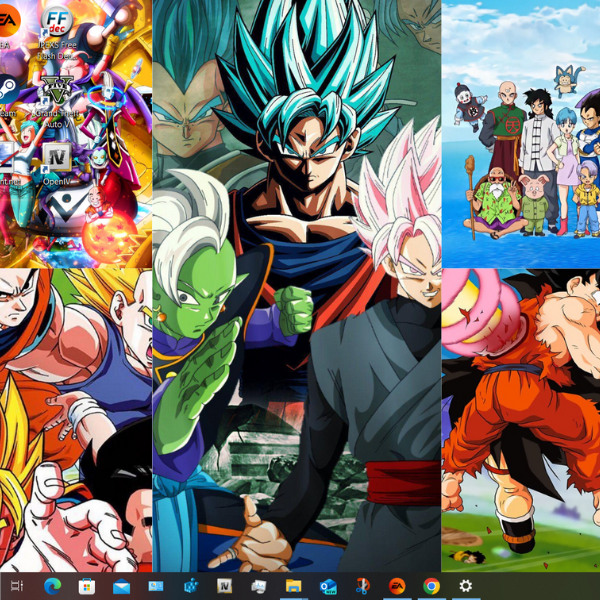The image size is (600, 600).
Task: Open Settings gear on the taskbar
Action: click(465, 586)
